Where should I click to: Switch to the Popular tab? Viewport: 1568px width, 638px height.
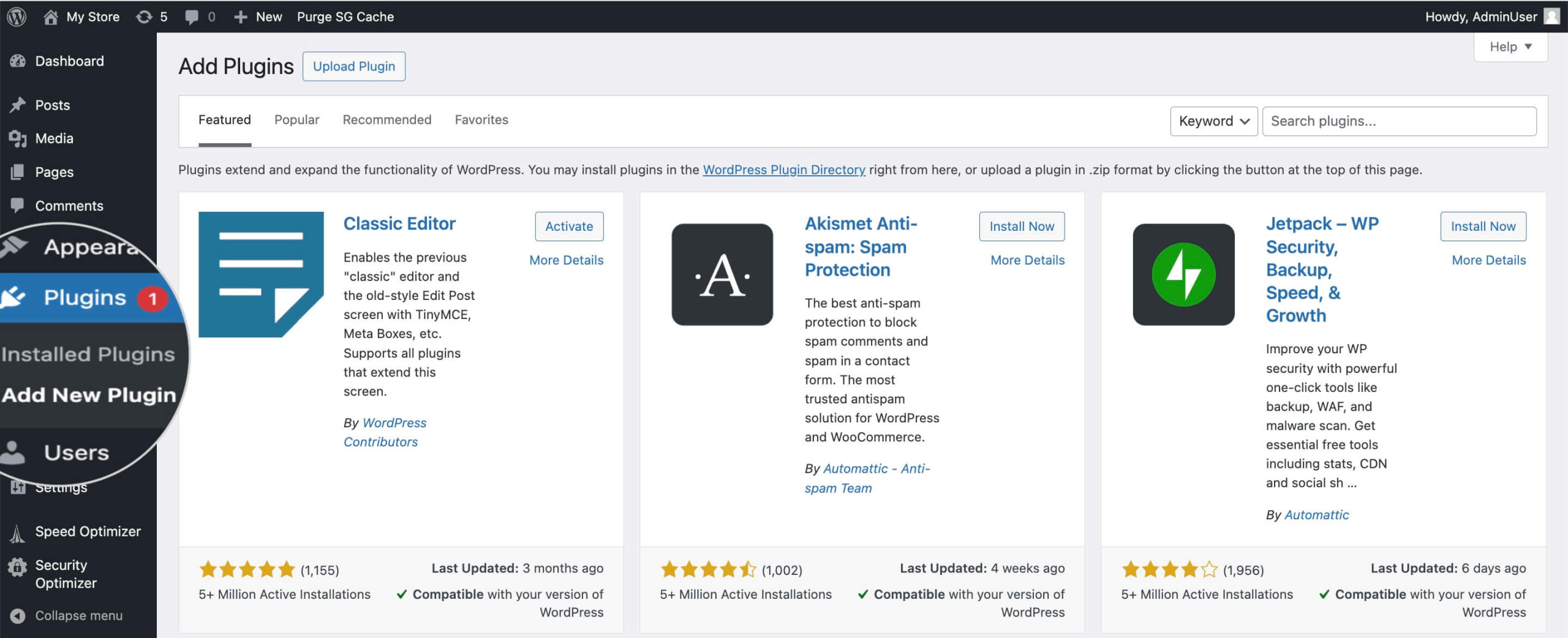pos(296,120)
